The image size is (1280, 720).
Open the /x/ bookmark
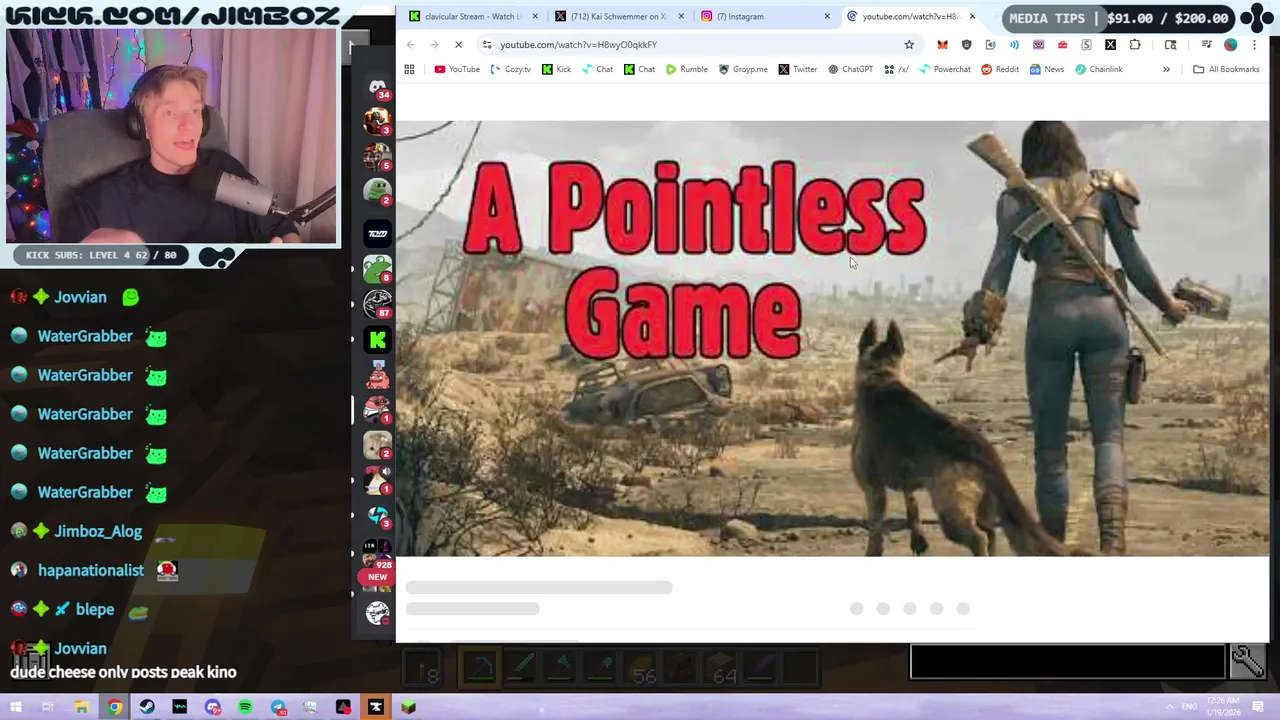point(897,69)
